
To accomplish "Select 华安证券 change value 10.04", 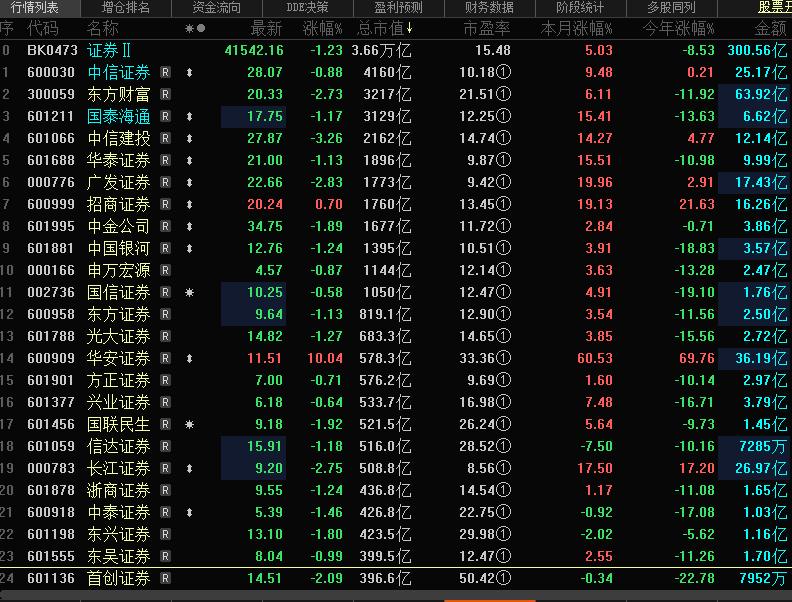I will pyautogui.click(x=325, y=358).
